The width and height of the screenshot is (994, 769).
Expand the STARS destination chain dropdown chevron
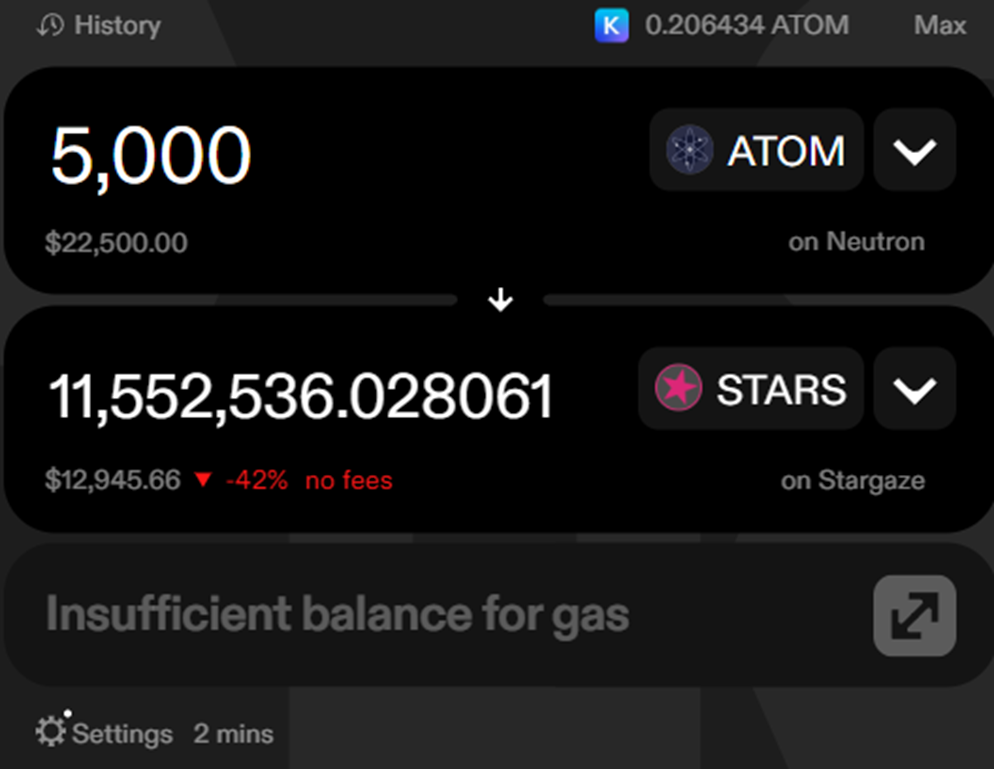click(915, 389)
